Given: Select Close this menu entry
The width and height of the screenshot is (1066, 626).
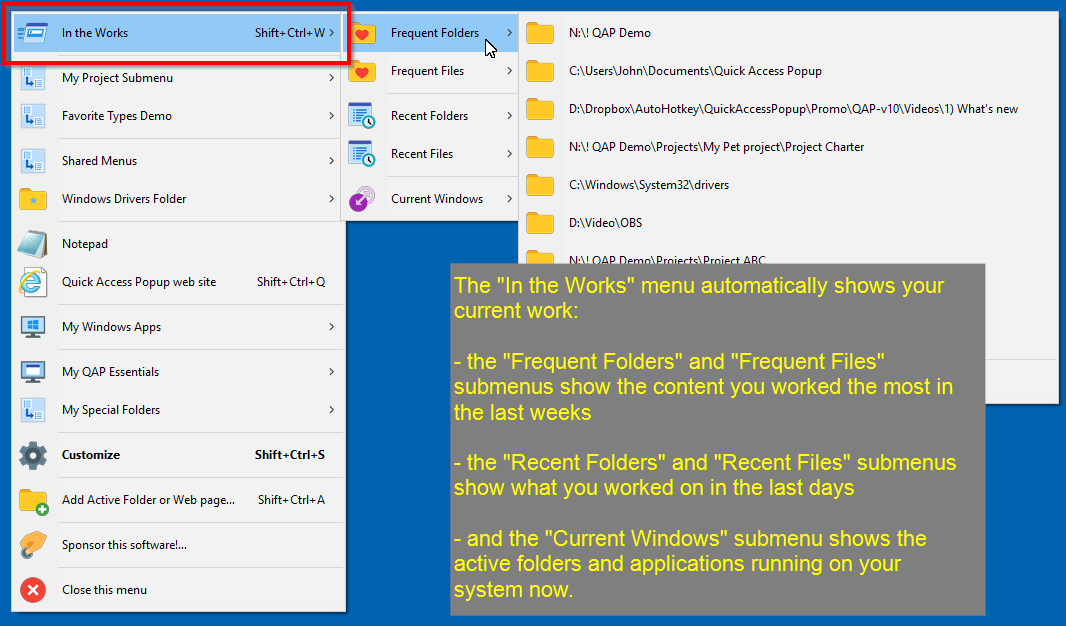Looking at the screenshot, I should (x=178, y=590).
